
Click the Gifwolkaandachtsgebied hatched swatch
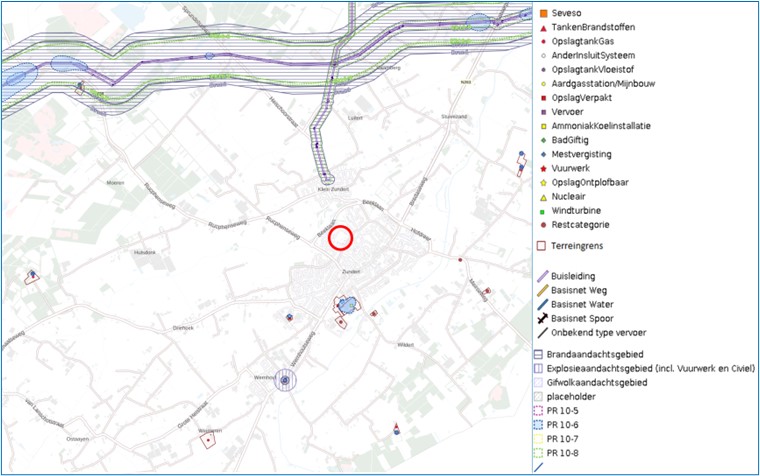pyautogui.click(x=538, y=382)
